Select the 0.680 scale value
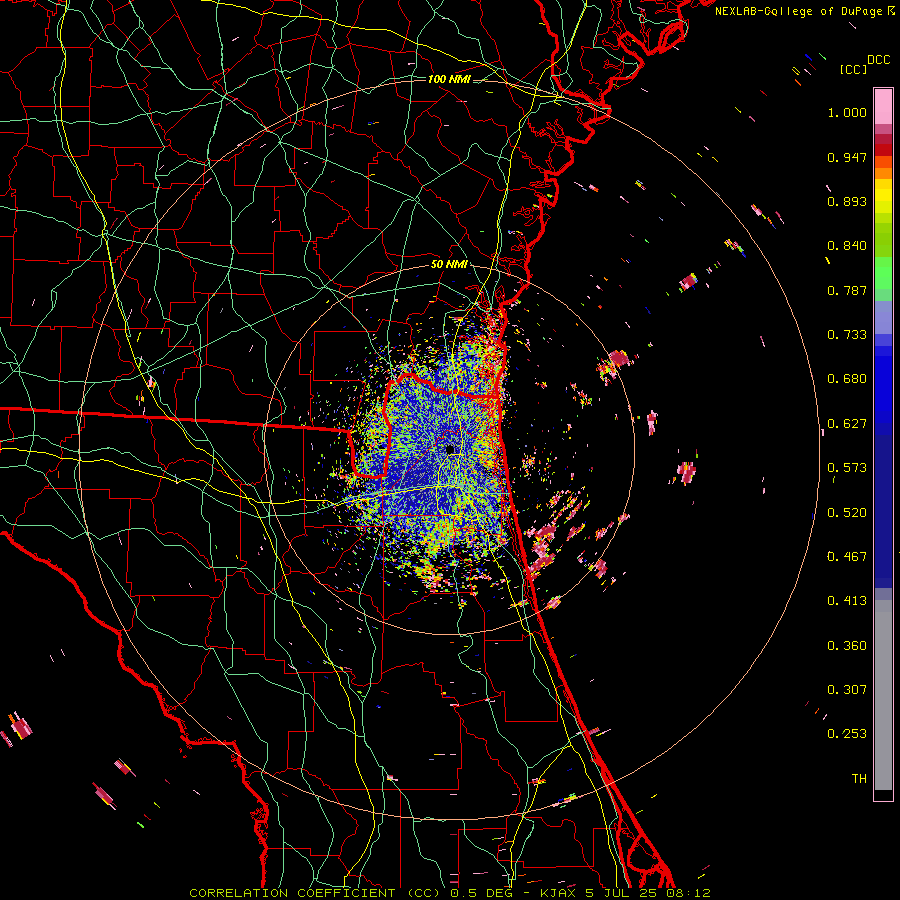Screen dimensions: 900x900 pyautogui.click(x=847, y=379)
